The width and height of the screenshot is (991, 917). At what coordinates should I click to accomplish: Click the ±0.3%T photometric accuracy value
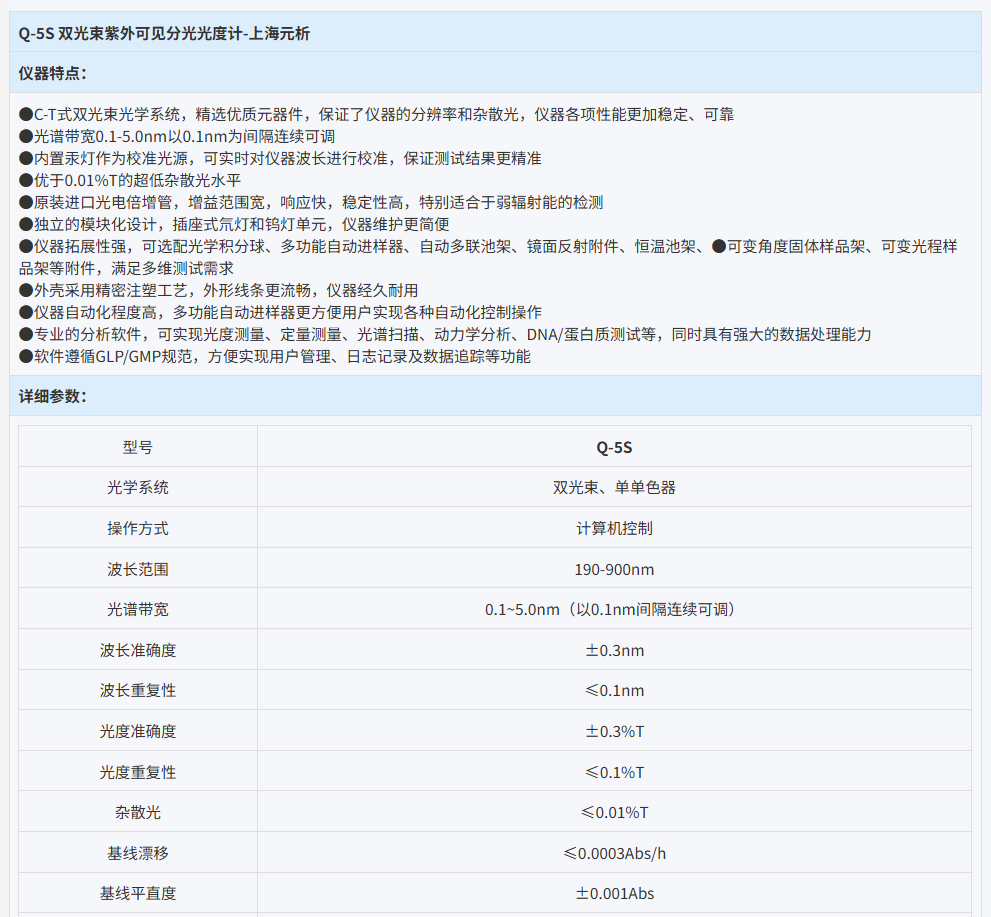[x=614, y=731]
